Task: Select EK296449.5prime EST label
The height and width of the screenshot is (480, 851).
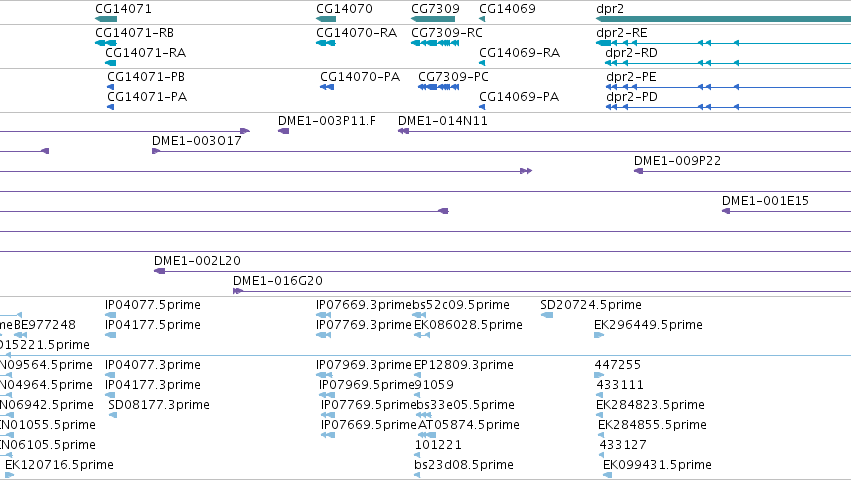Action: click(648, 325)
